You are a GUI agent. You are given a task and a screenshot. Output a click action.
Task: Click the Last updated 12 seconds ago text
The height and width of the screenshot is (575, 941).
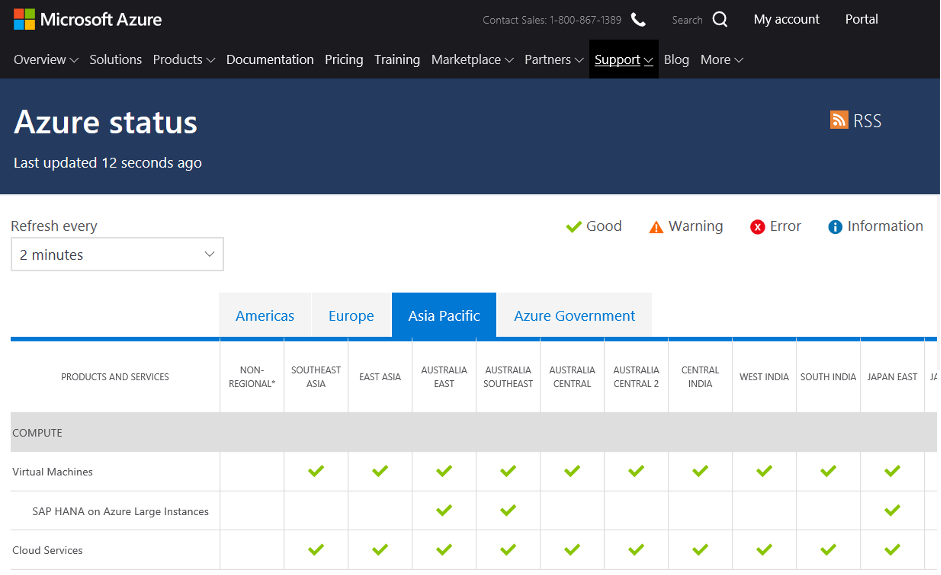(107, 163)
